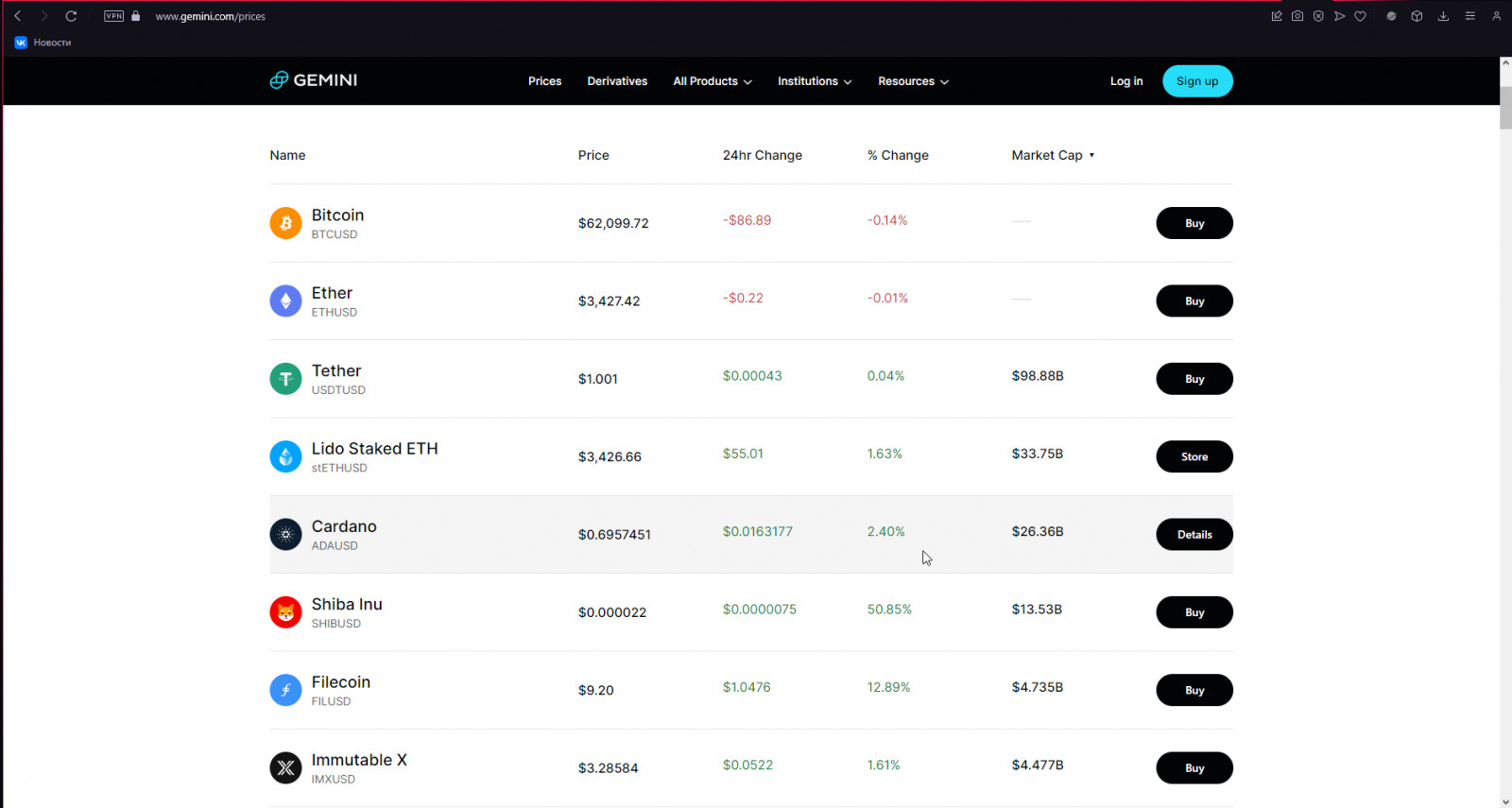
Task: Open the Shiba Inu name link
Action: click(x=347, y=604)
